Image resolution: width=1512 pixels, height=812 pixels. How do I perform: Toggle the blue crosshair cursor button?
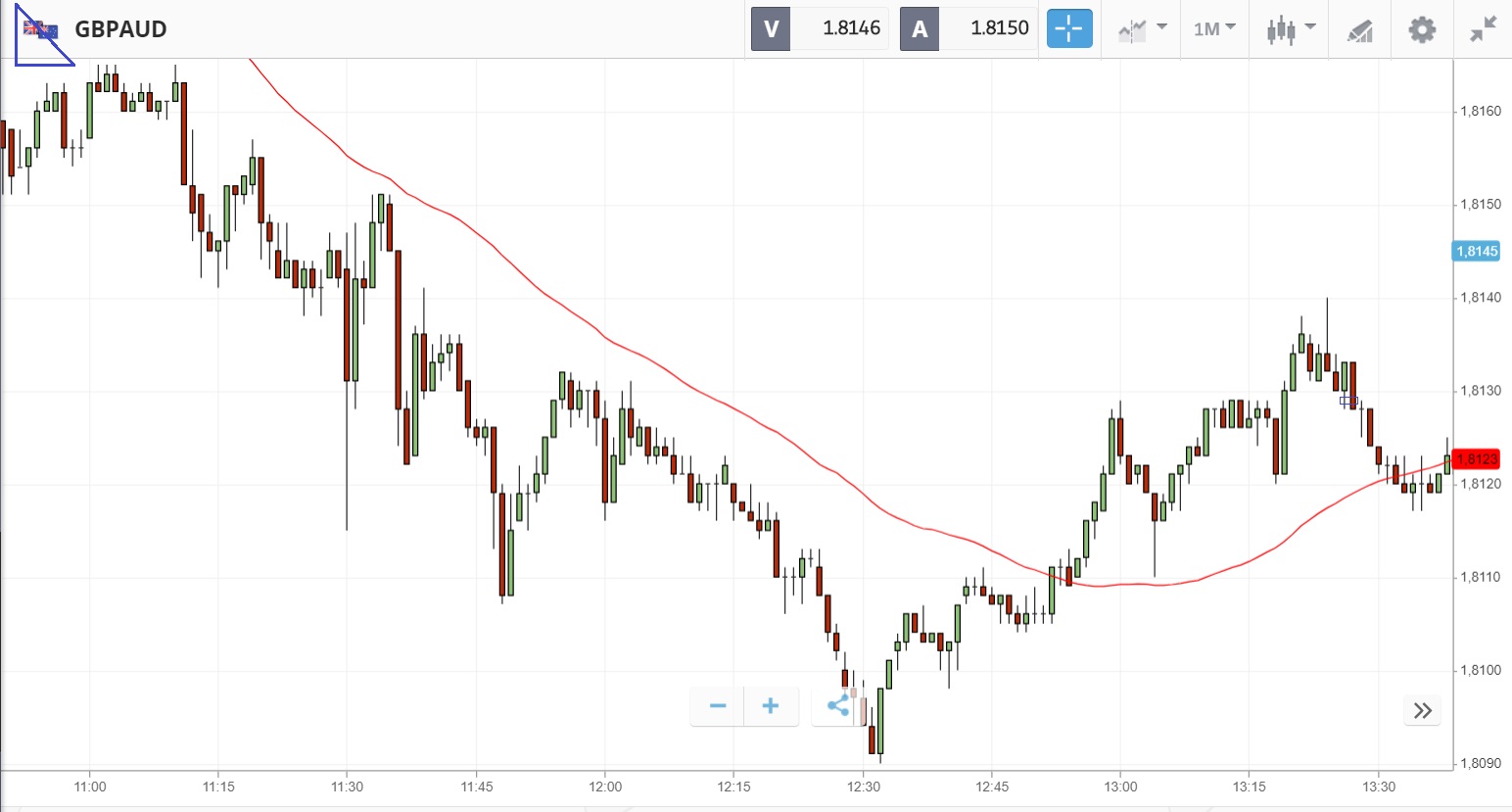point(1069,29)
